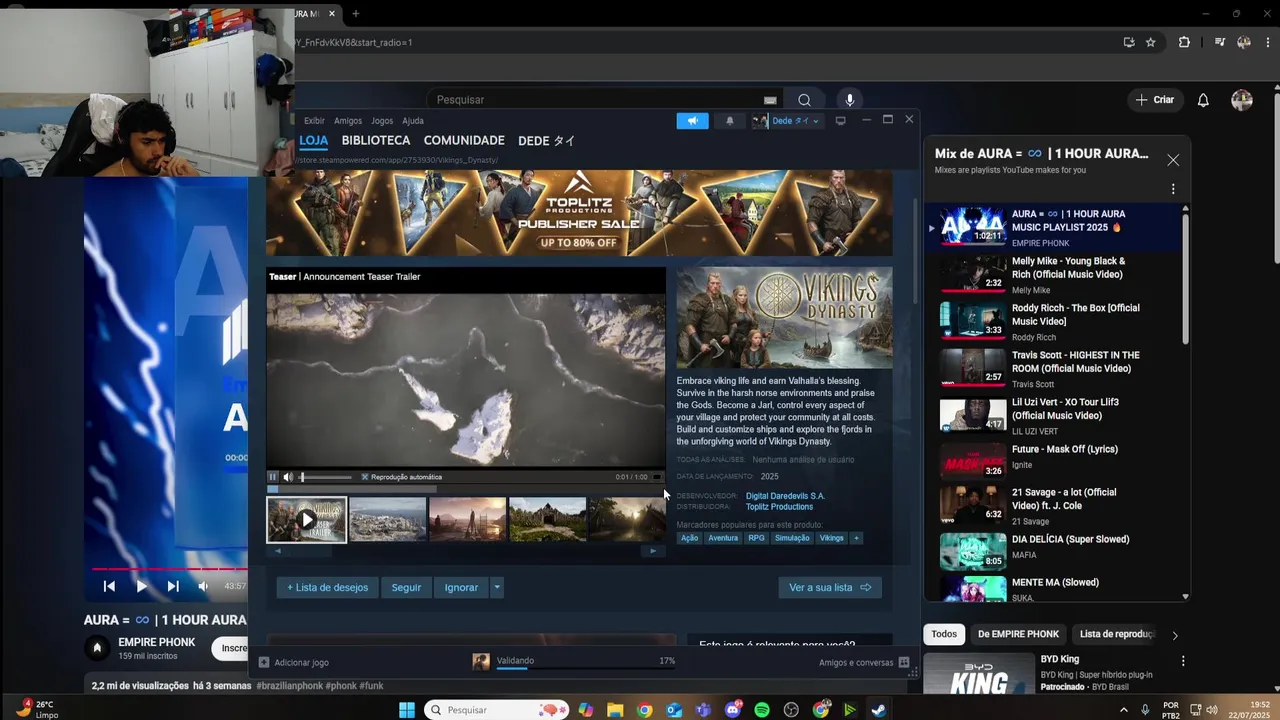The width and height of the screenshot is (1280, 720).
Task: Click the thumbnail strip right arrow
Action: click(653, 551)
